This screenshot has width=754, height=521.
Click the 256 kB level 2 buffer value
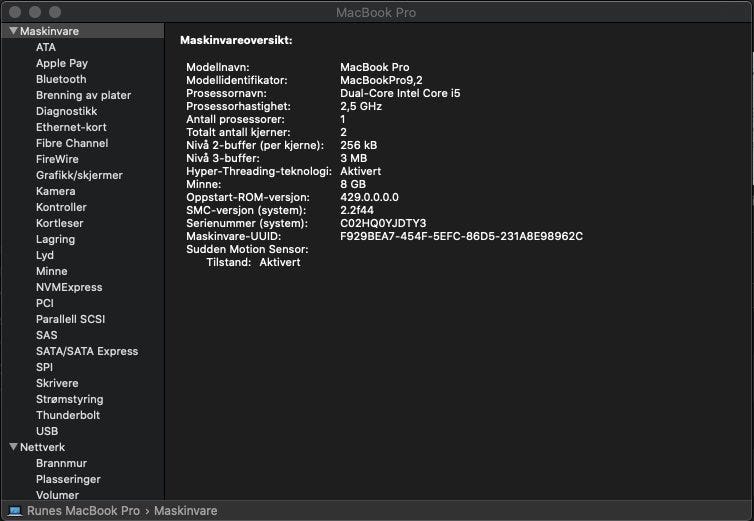[359, 145]
